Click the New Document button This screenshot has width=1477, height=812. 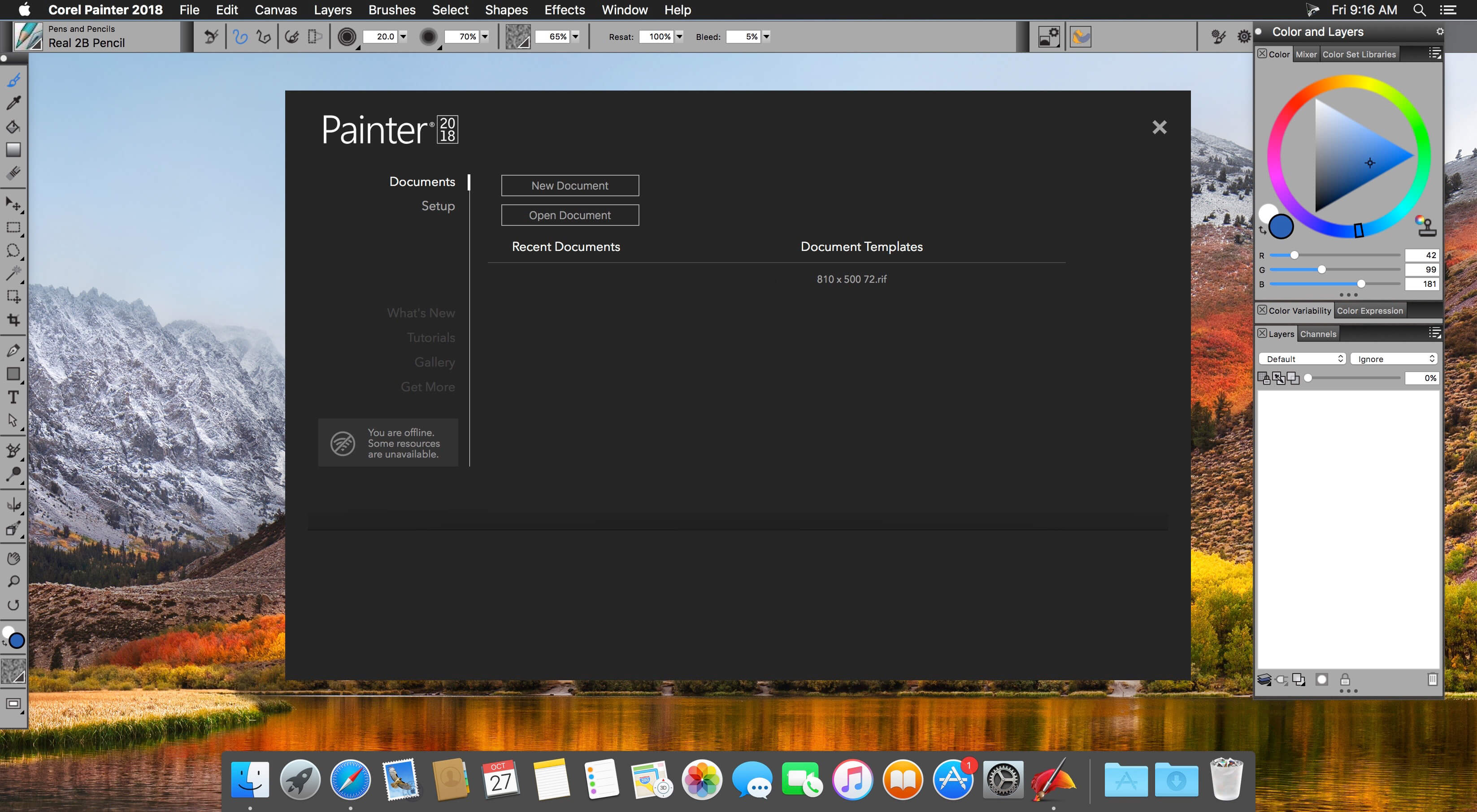570,186
